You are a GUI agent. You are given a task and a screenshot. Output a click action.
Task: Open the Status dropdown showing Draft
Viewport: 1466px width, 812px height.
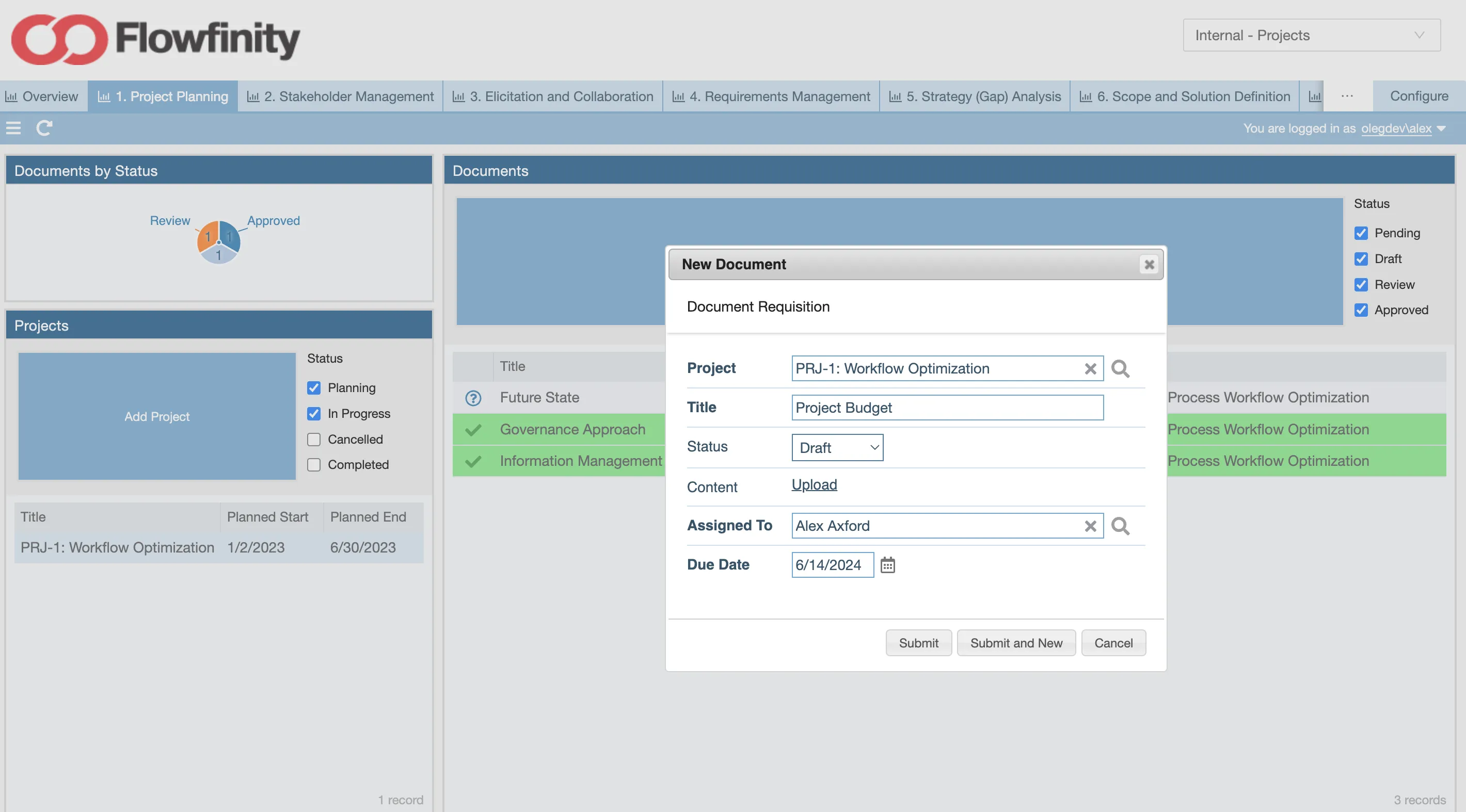click(x=837, y=447)
